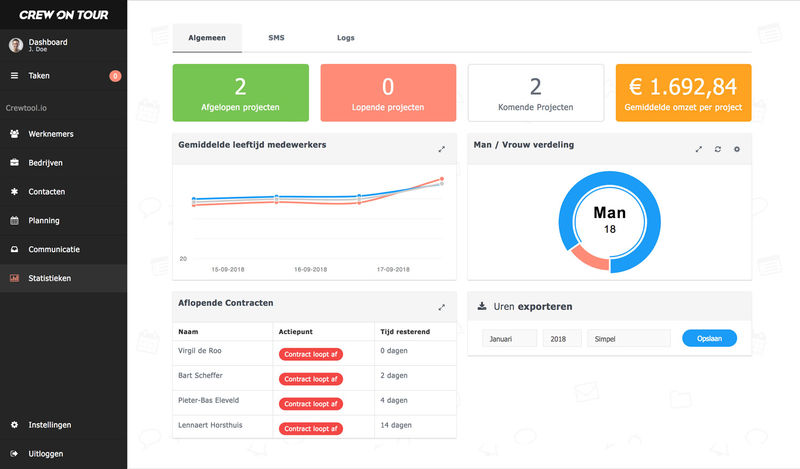Click the Werknemers users icon in sidebar
The height and width of the screenshot is (469, 800).
coord(14,133)
